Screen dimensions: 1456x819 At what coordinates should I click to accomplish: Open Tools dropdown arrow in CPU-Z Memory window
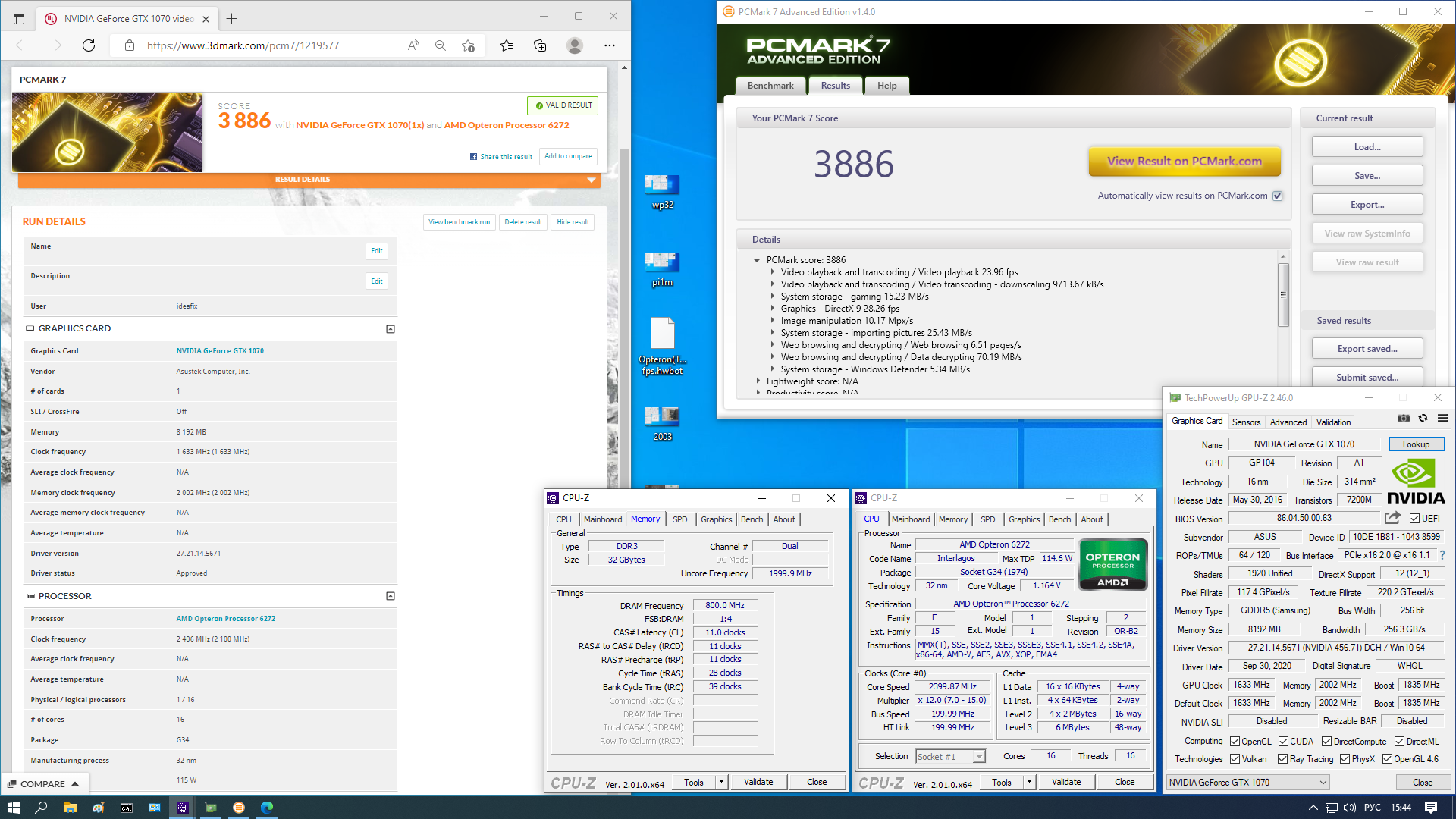(x=721, y=782)
